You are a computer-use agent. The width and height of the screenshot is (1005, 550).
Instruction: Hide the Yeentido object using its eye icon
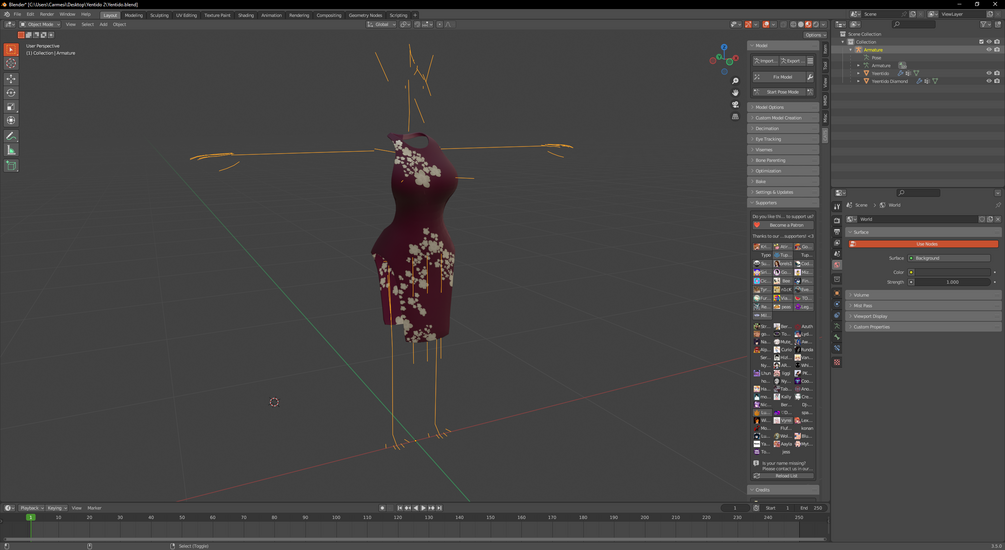click(x=989, y=73)
